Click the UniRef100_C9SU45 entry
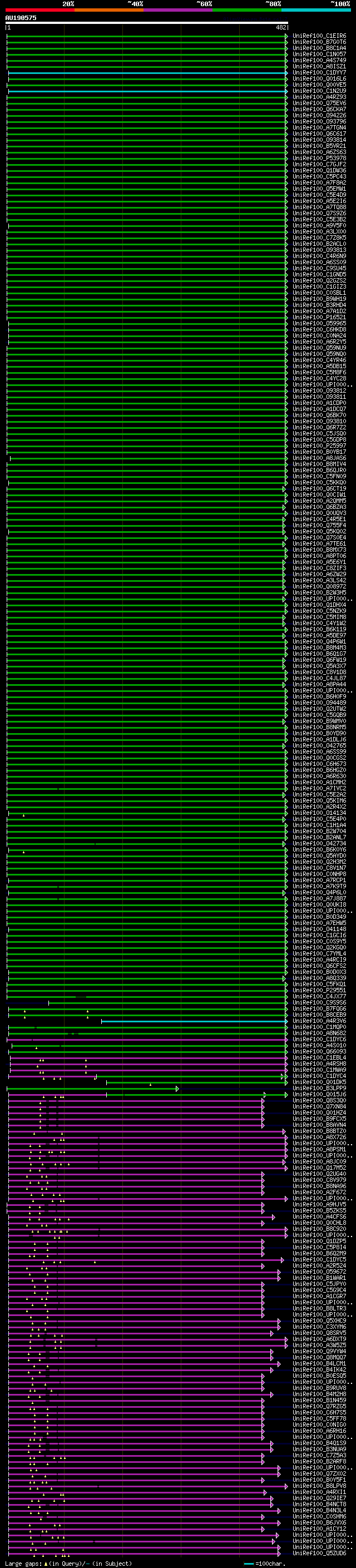Screen dimensions: 356x1568 pyautogui.click(x=319, y=269)
